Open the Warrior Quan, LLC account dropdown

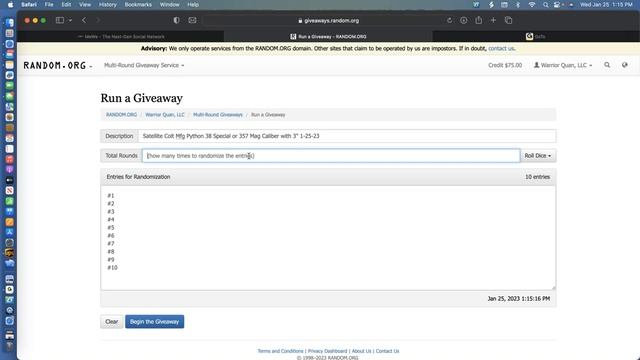pos(563,65)
